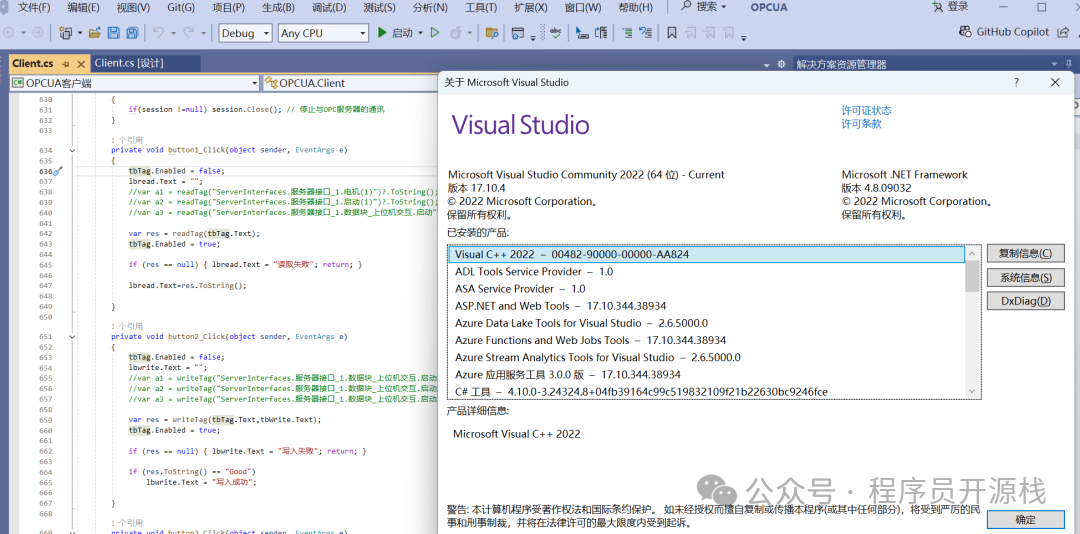
Task: Click the help question mark in About dialog
Action: [x=1017, y=83]
